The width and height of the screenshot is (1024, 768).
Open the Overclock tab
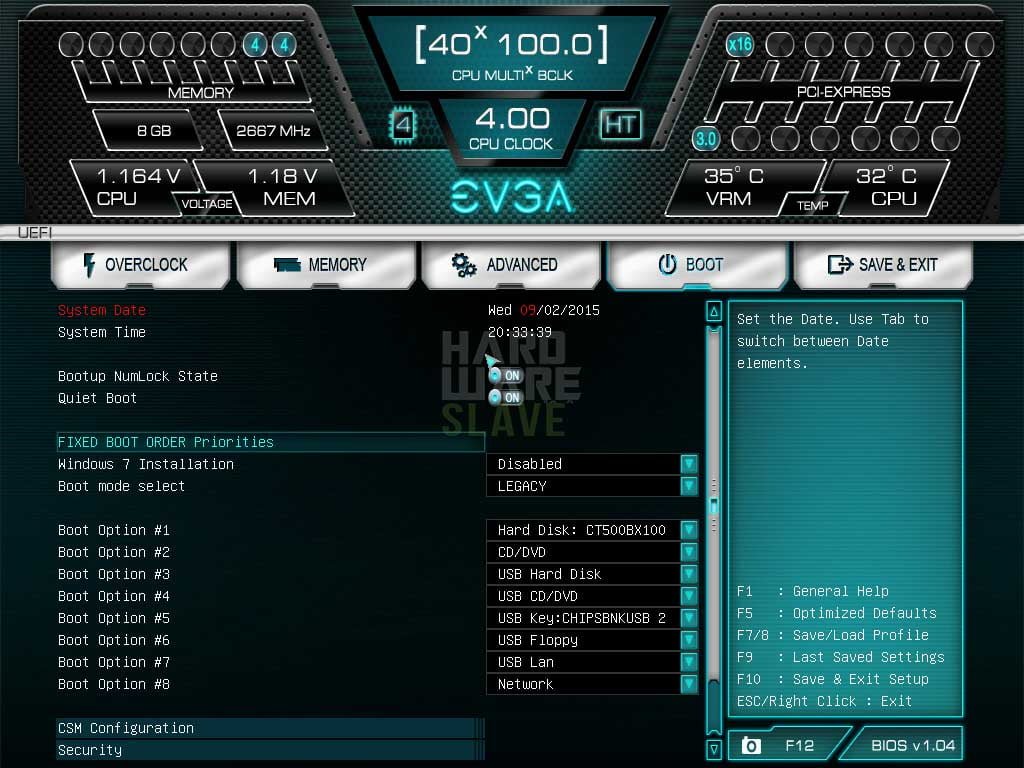click(140, 264)
